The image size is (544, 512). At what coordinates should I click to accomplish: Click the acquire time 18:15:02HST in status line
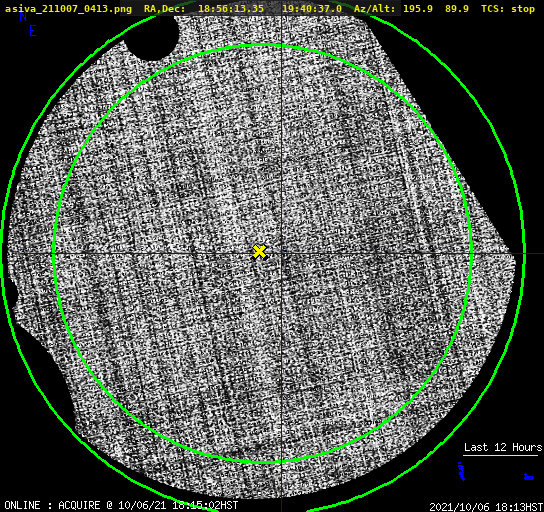pos(205,505)
